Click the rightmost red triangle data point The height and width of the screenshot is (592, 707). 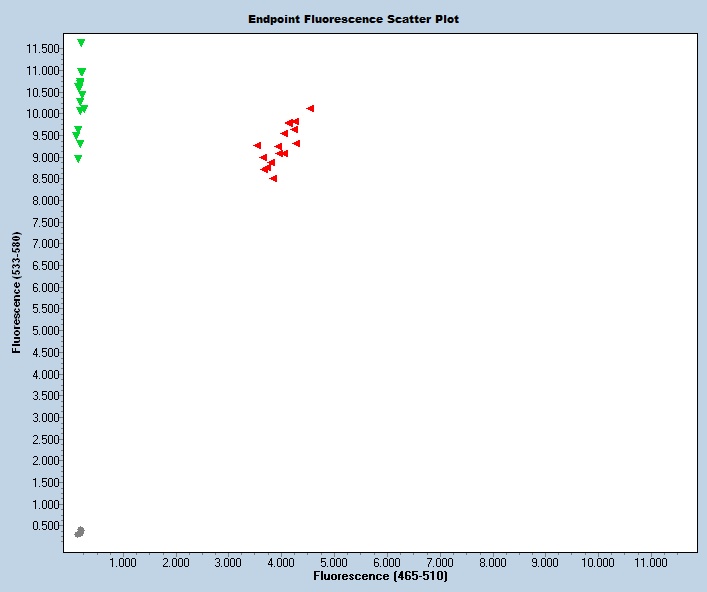(x=310, y=108)
